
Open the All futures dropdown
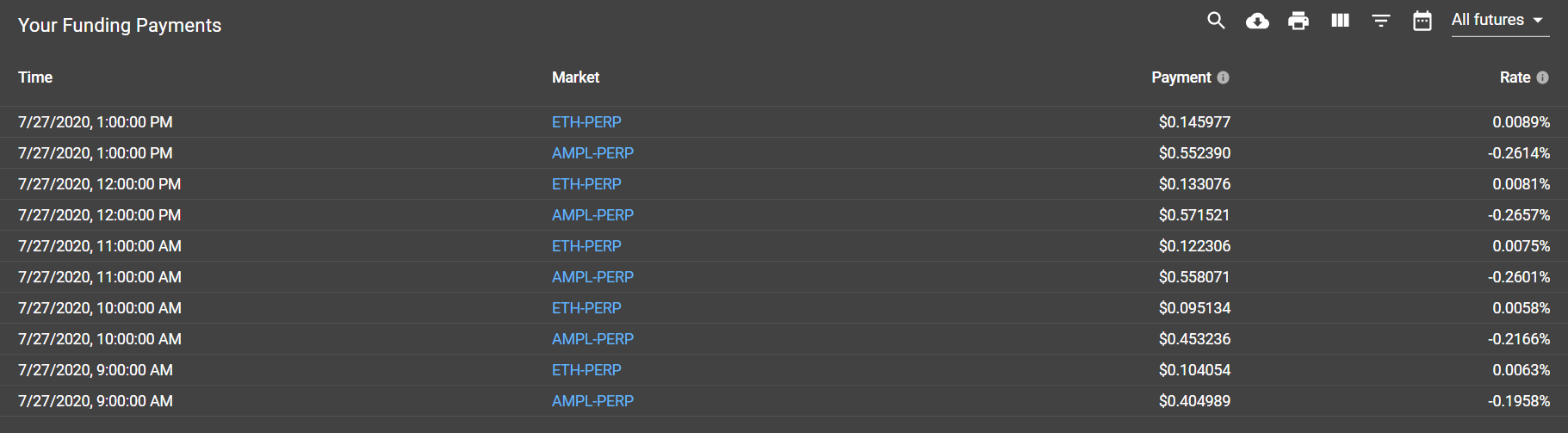(1488, 20)
